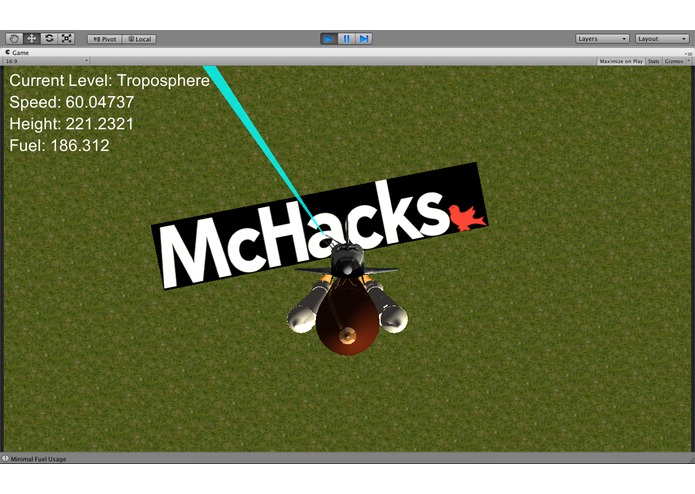Pause the running game
The width and height of the screenshot is (695, 494).
(346, 39)
